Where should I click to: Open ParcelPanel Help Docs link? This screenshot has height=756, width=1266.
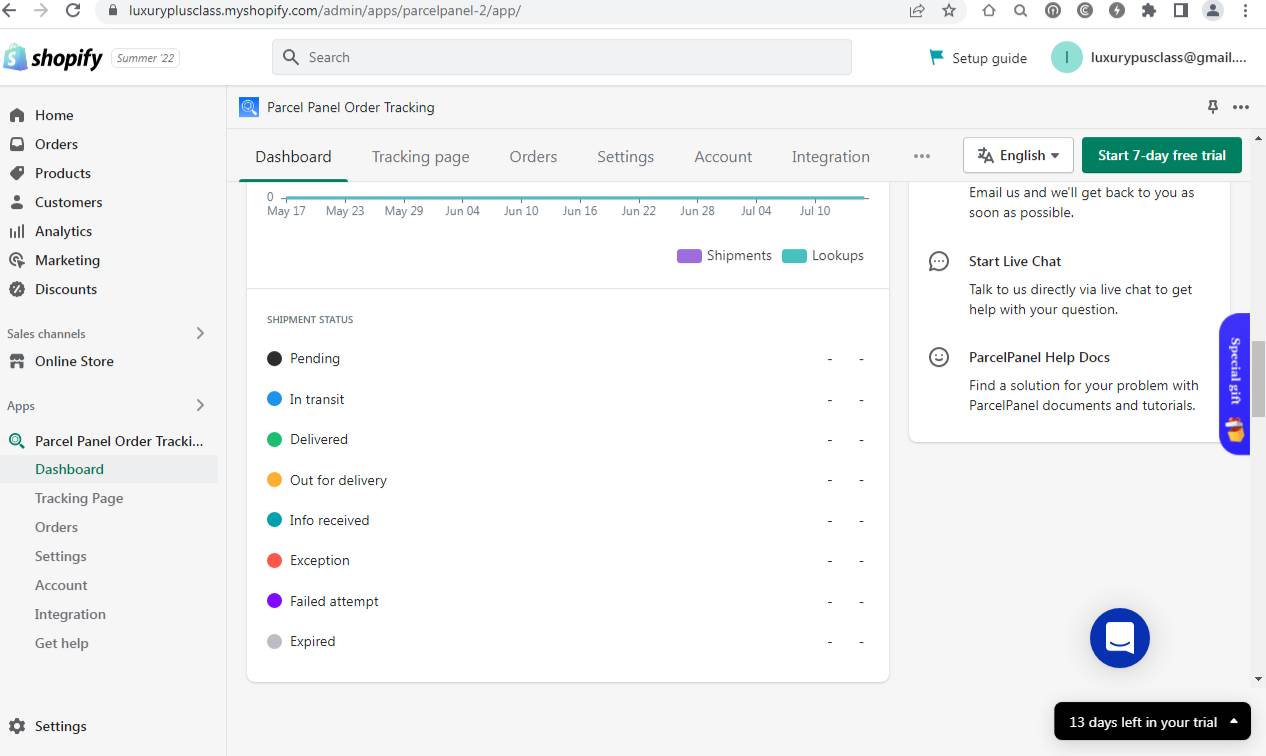1039,357
